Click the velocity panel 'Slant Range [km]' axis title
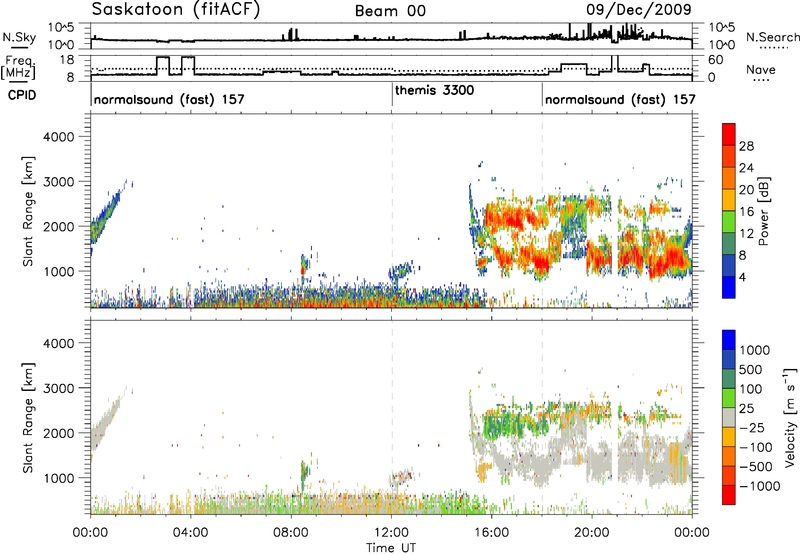Viewport: 800px width, 554px height. tap(28, 418)
